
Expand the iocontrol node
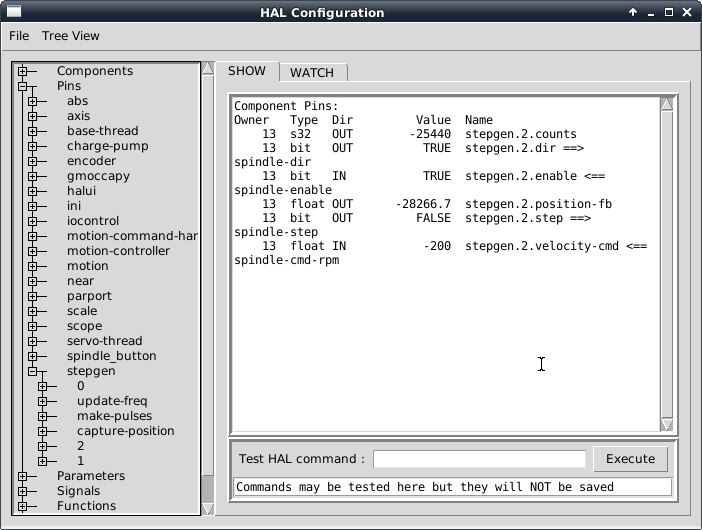tap(32, 221)
